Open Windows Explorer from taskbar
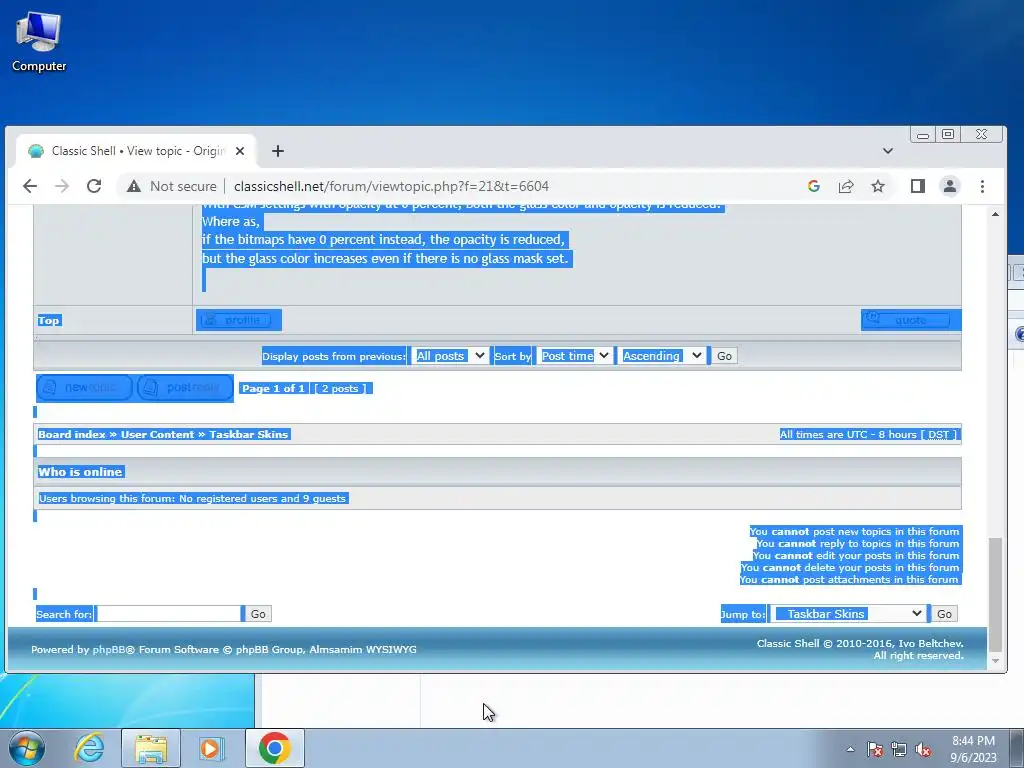This screenshot has height=768, width=1024. pos(151,748)
